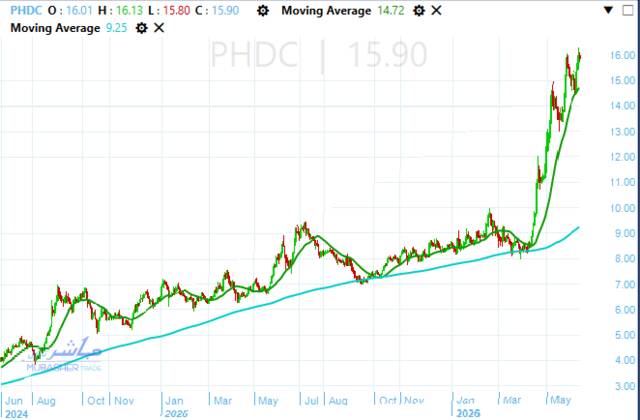Open settings for Moving Average 9.25
The height and width of the screenshot is (420, 640).
click(x=142, y=28)
